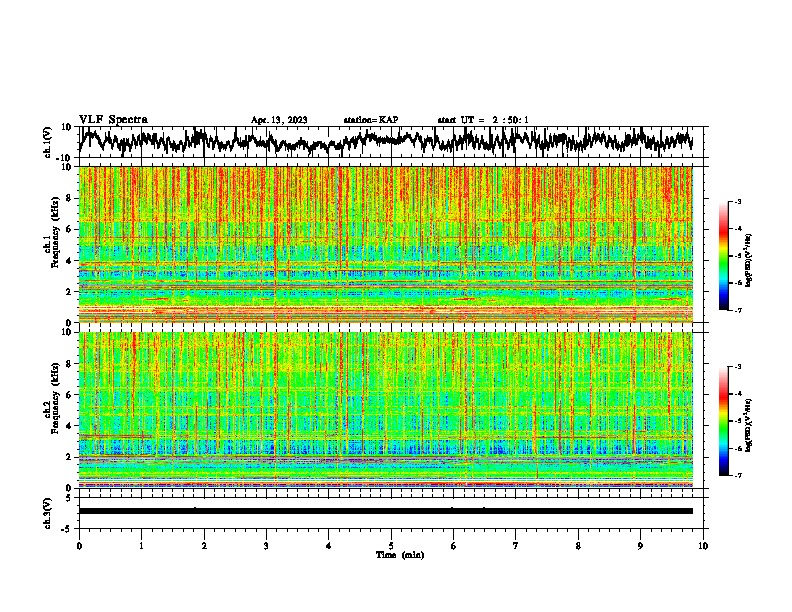Click the "start UT = 2 : 50: 1" text
This screenshot has height=612, width=792.
[x=483, y=120]
